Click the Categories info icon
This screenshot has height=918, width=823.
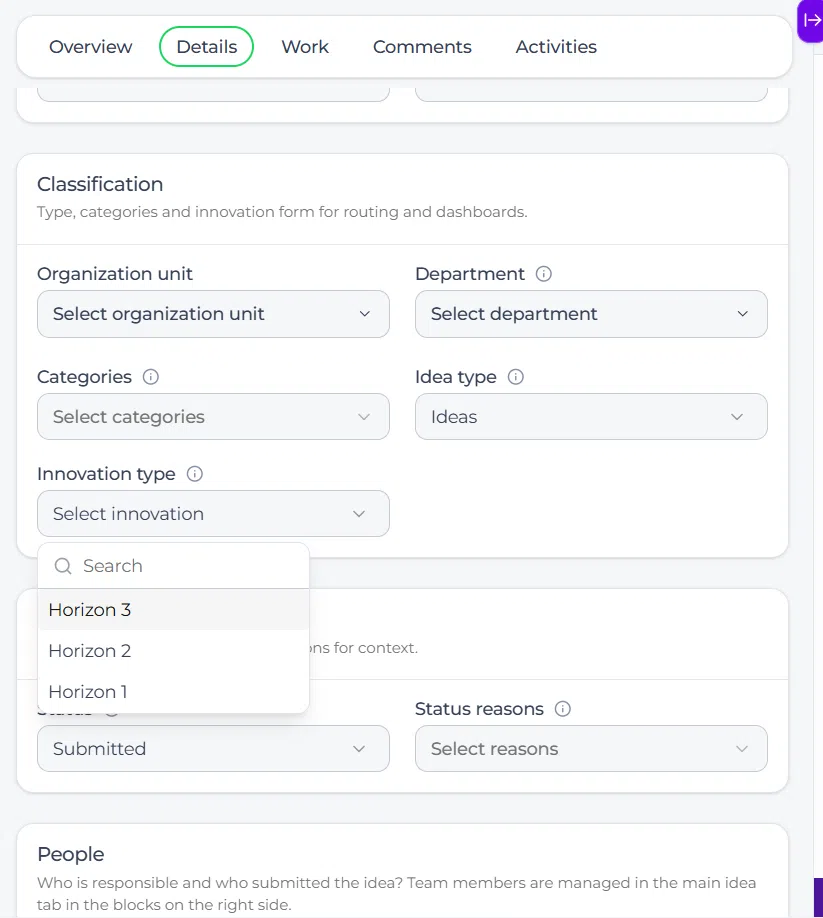tap(150, 376)
